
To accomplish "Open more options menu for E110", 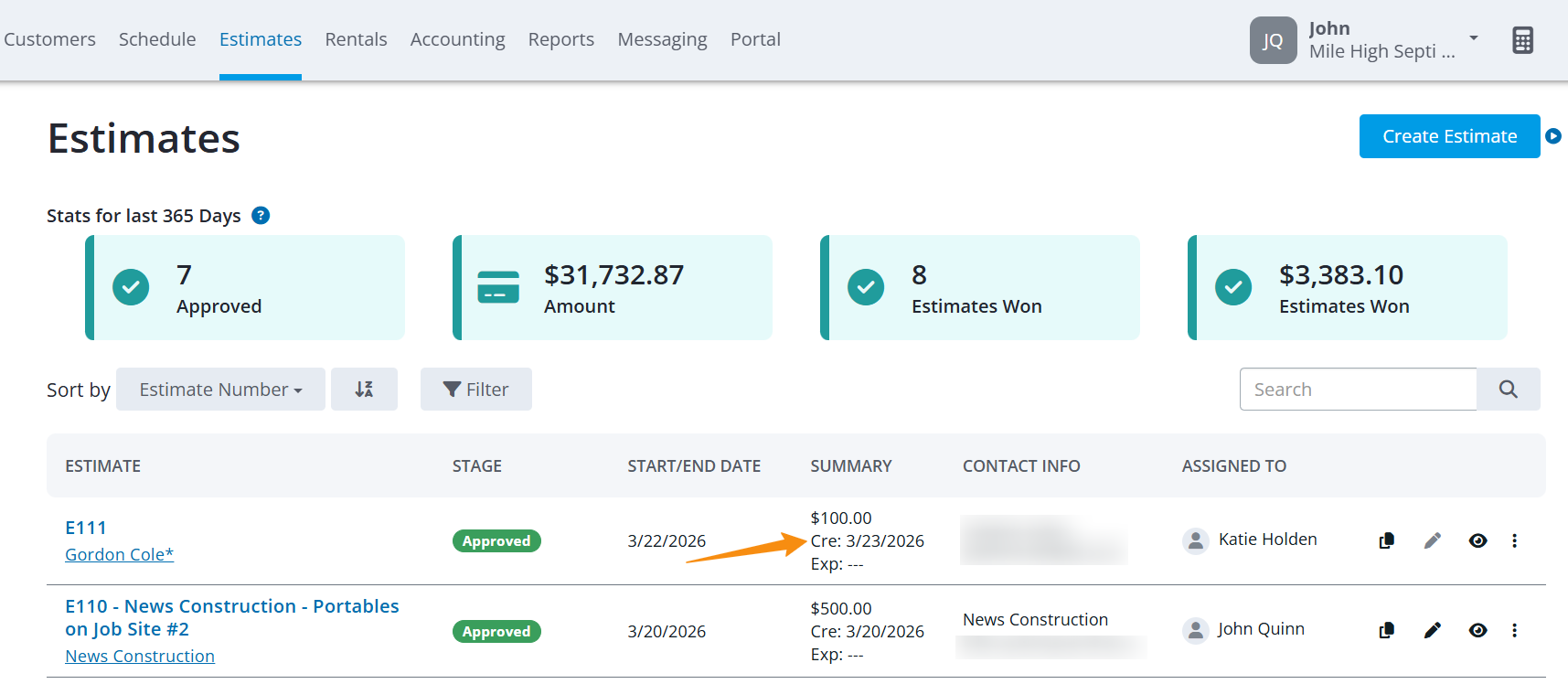I will coord(1515,630).
